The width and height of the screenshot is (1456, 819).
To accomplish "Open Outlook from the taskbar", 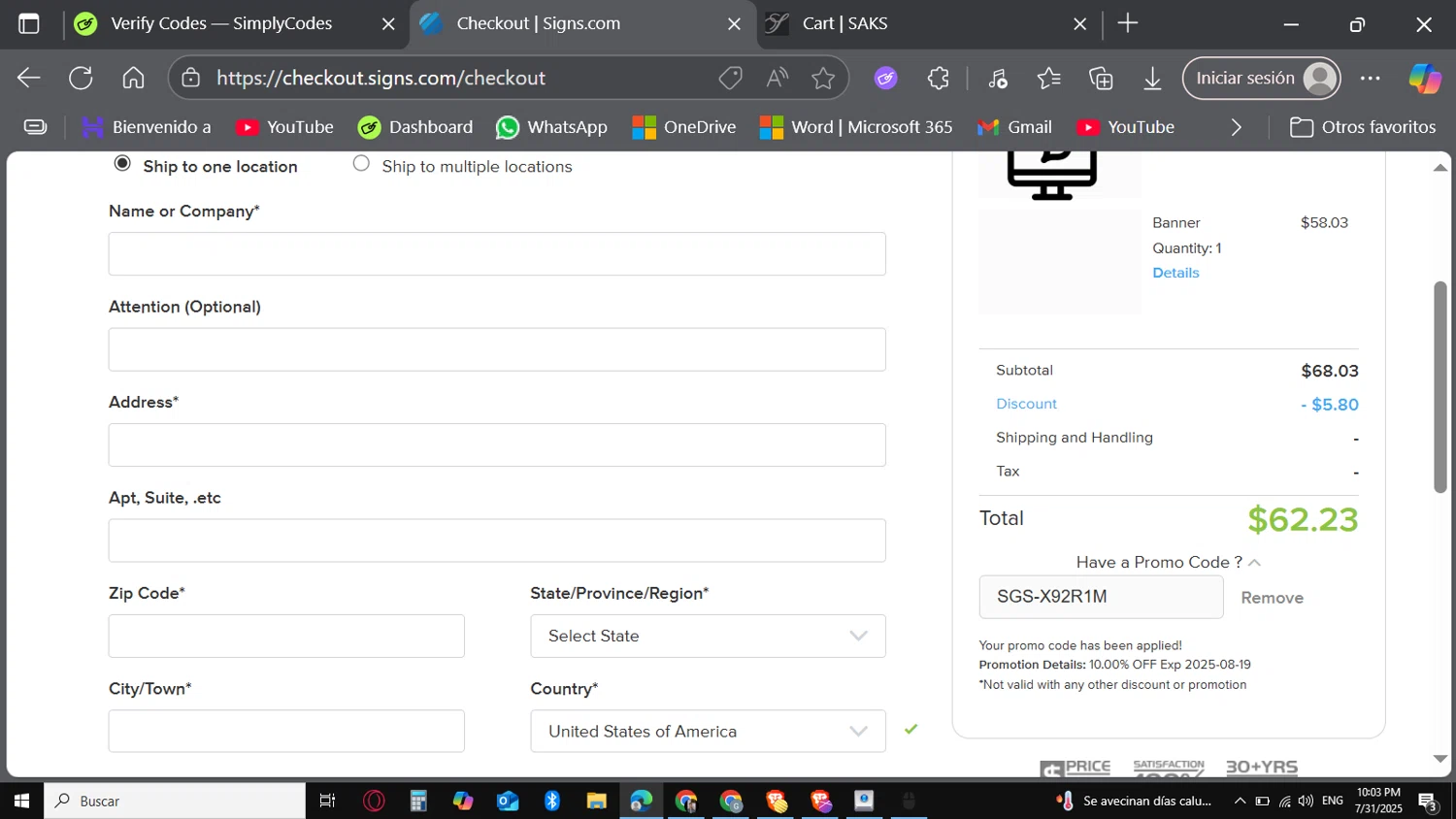I will click(x=508, y=801).
